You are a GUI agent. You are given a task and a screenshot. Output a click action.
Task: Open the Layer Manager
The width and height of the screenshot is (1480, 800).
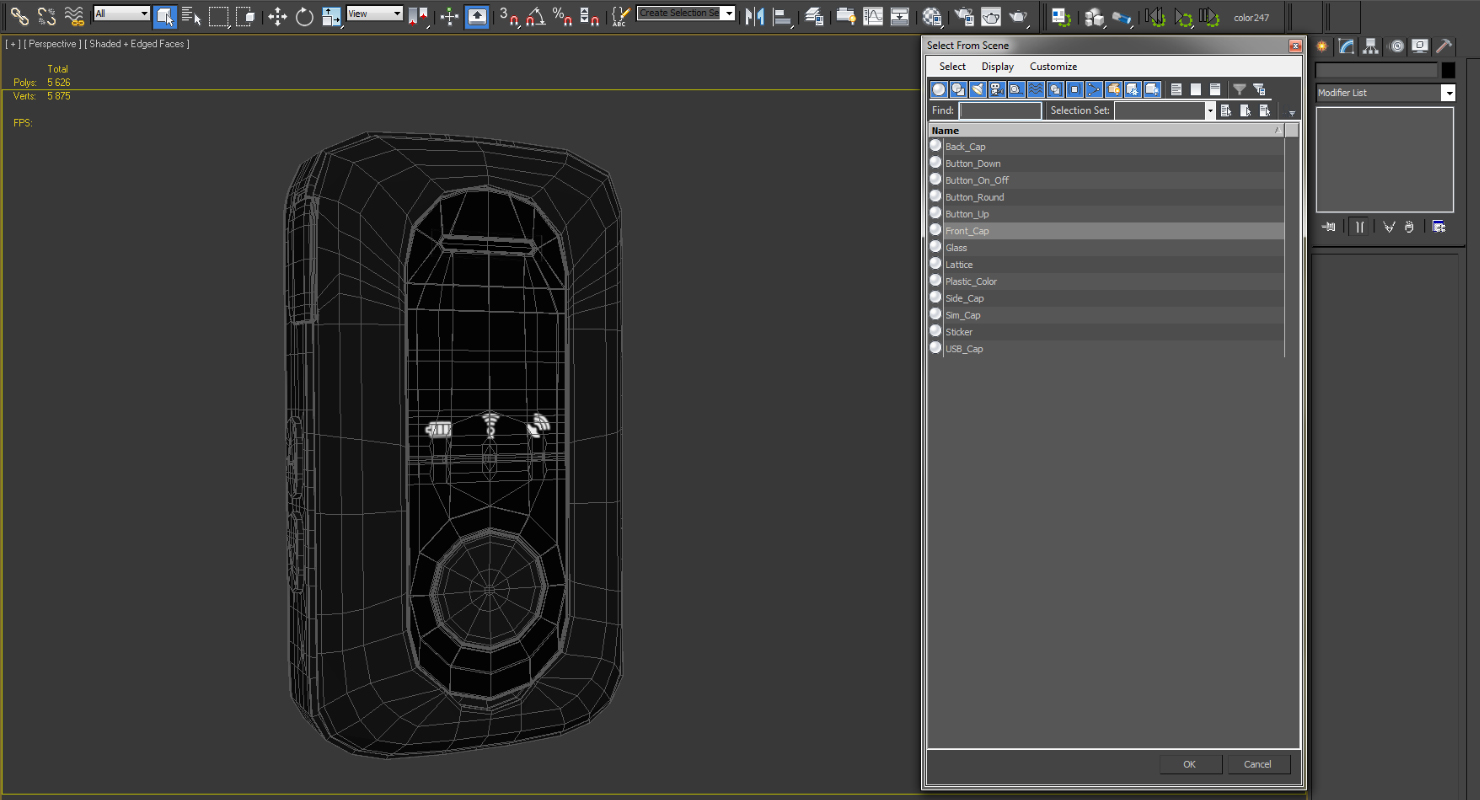coord(814,16)
